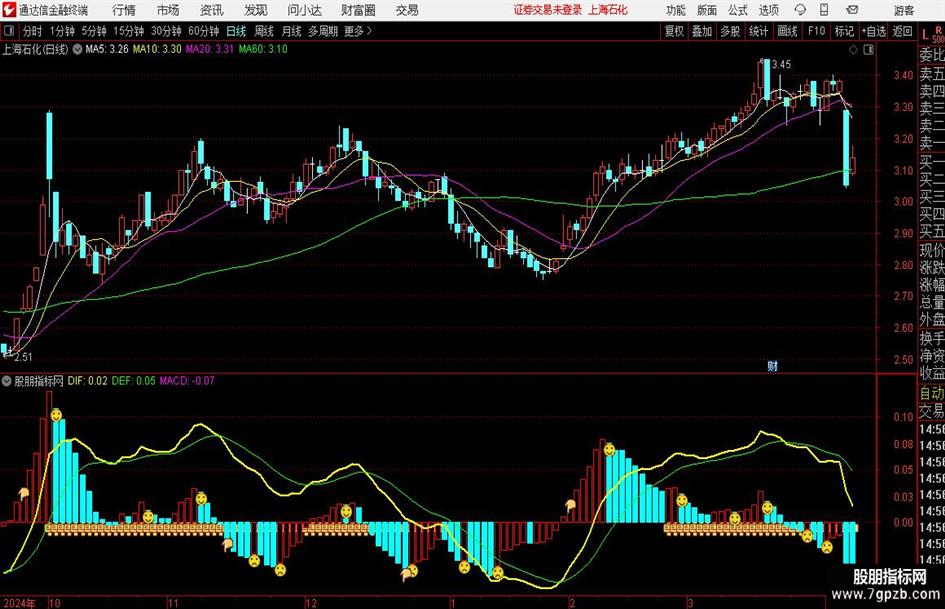
Task: Click the 委比 row in quote panel
Action: pos(932,55)
